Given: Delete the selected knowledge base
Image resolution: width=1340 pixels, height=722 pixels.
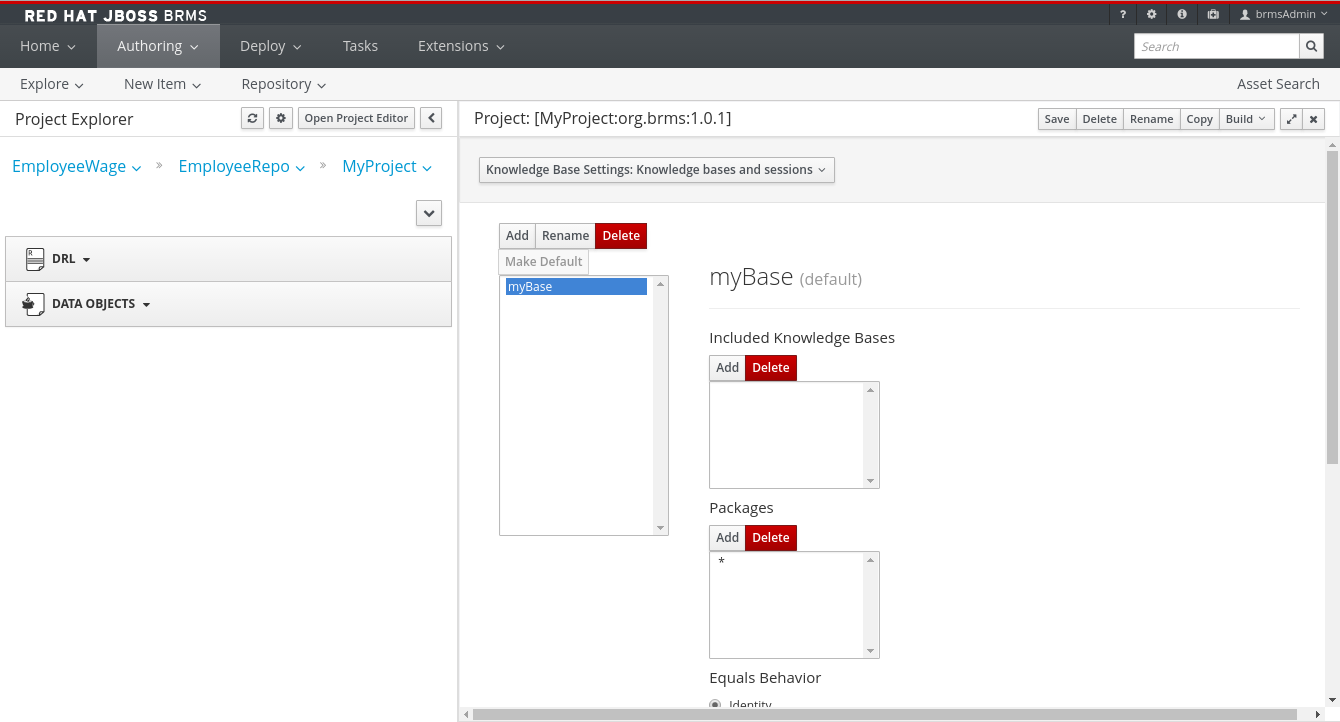Looking at the screenshot, I should (x=621, y=236).
